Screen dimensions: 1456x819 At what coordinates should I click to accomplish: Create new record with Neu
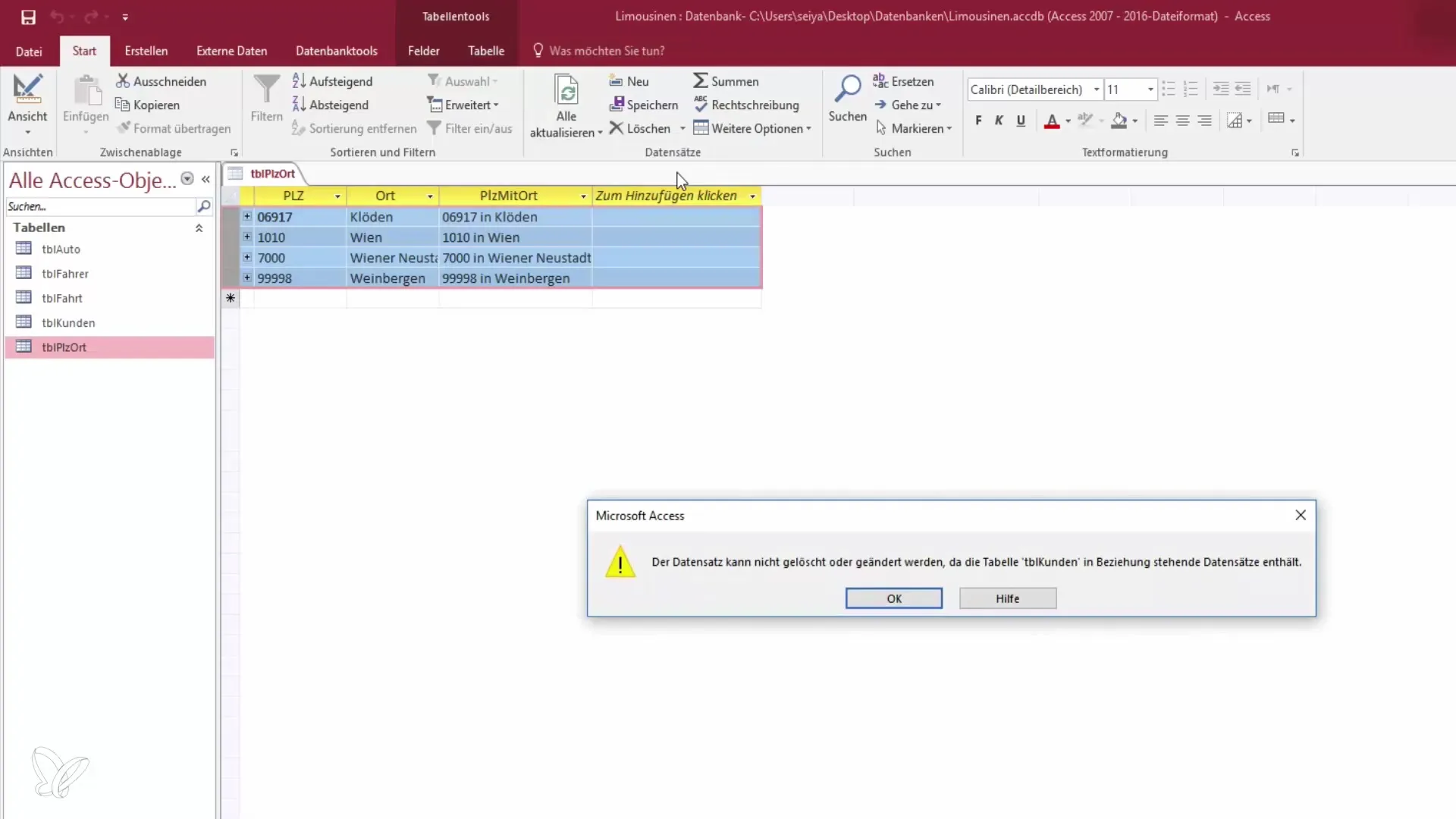pos(629,81)
